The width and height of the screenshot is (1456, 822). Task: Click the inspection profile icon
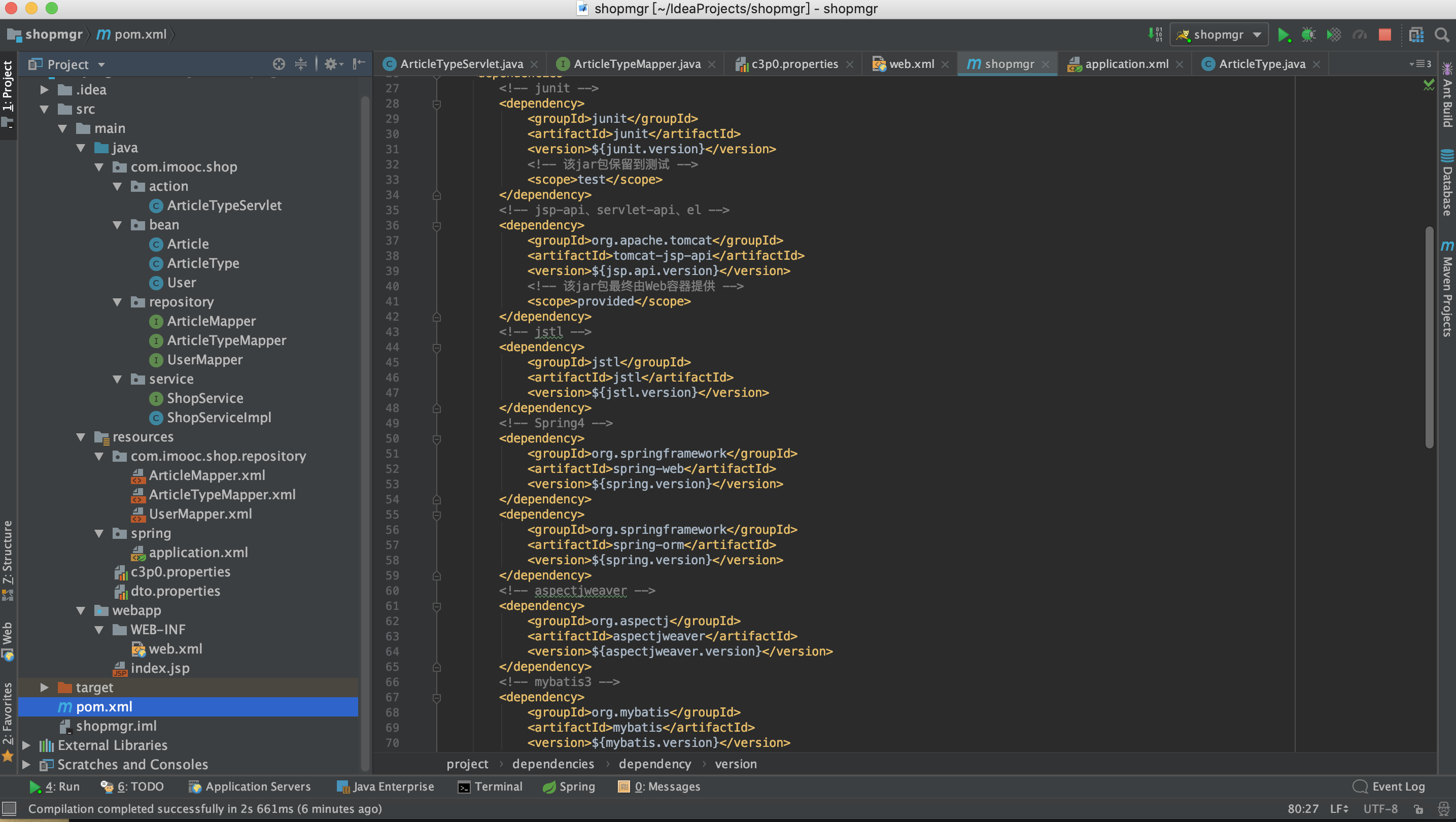point(1443,809)
